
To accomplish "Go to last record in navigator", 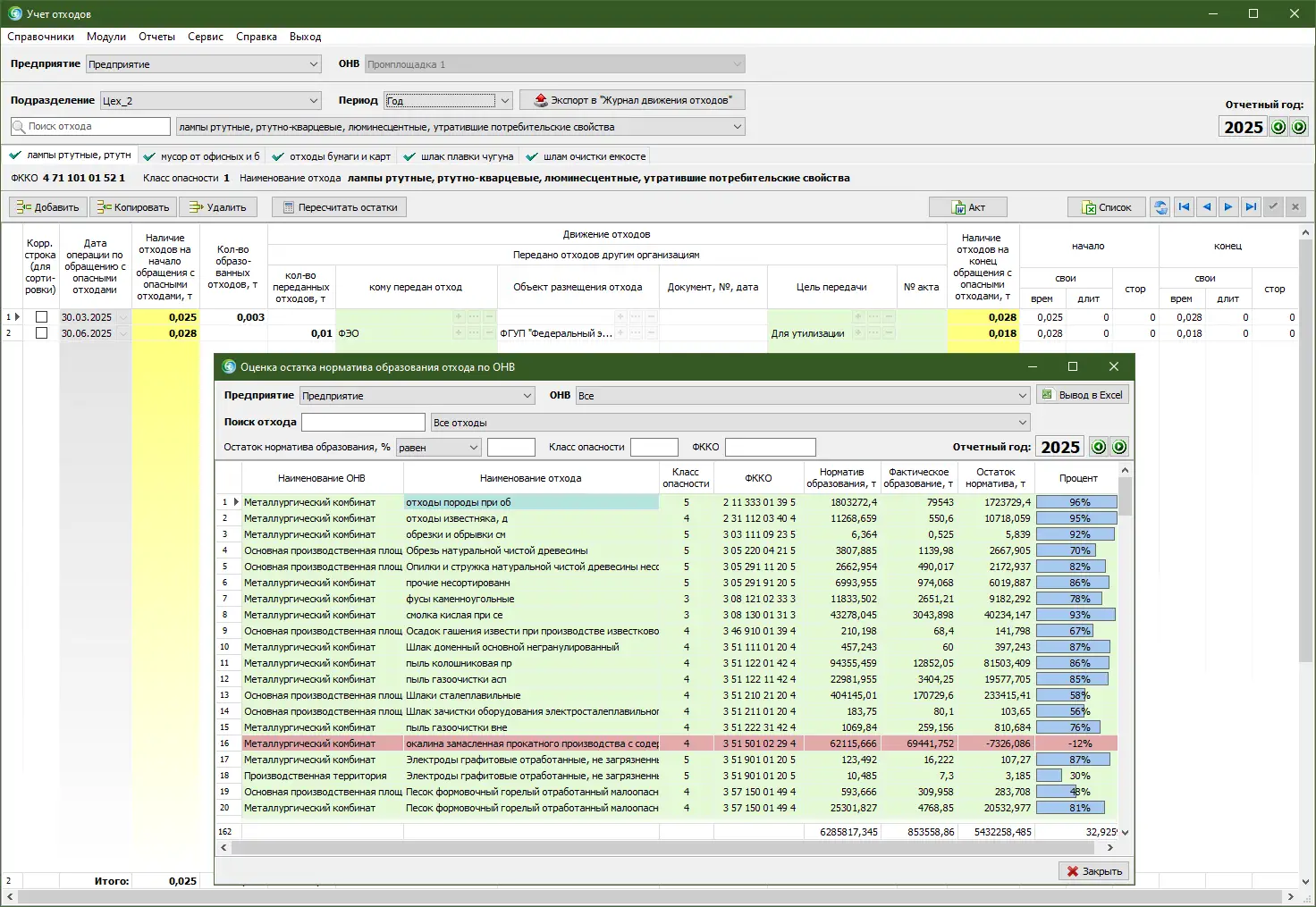I will 1251,207.
